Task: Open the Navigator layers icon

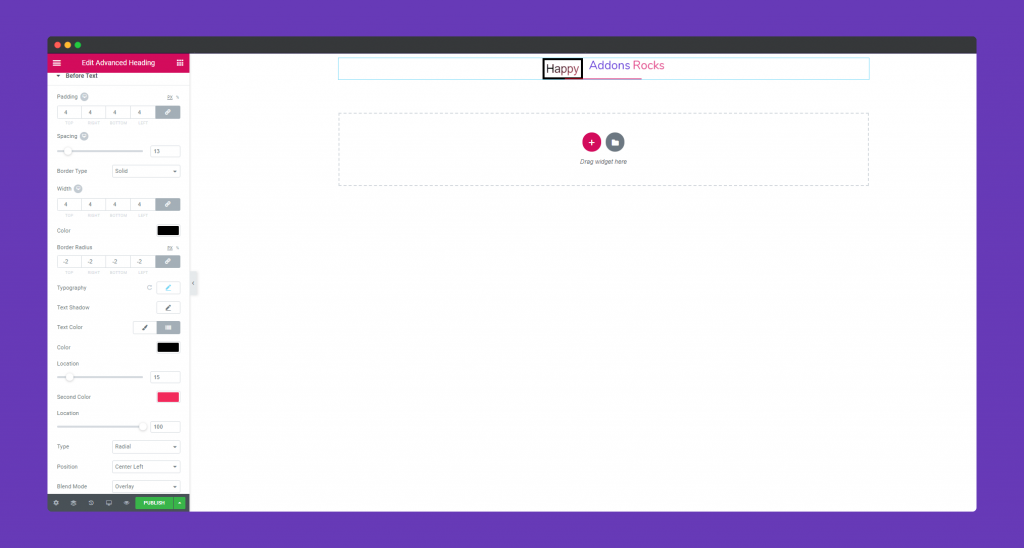Action: pyautogui.click(x=73, y=503)
